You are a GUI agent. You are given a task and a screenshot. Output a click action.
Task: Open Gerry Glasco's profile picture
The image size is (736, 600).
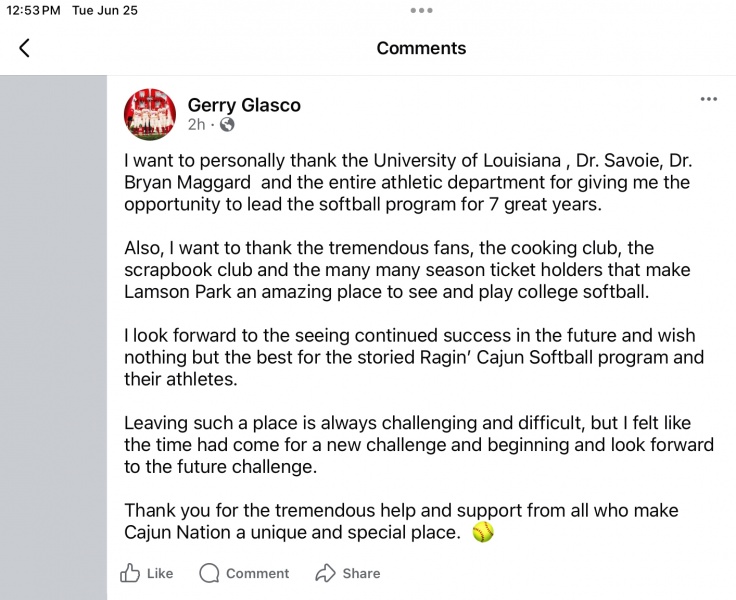pos(150,114)
